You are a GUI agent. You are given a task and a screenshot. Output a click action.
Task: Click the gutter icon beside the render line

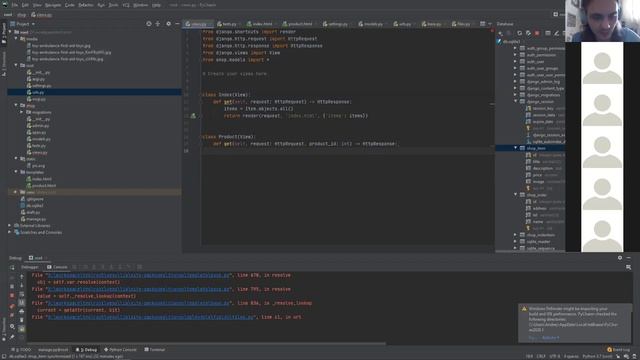tap(193, 116)
